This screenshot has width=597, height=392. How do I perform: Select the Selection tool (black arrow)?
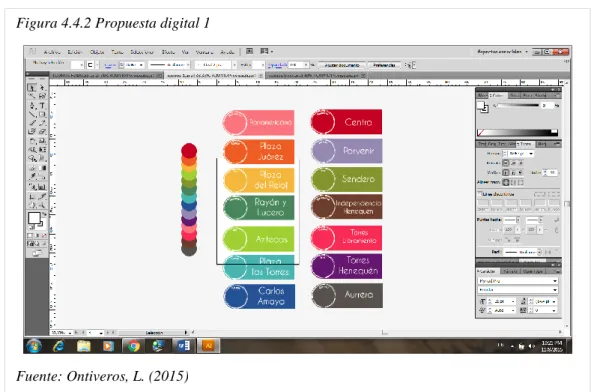click(x=32, y=88)
